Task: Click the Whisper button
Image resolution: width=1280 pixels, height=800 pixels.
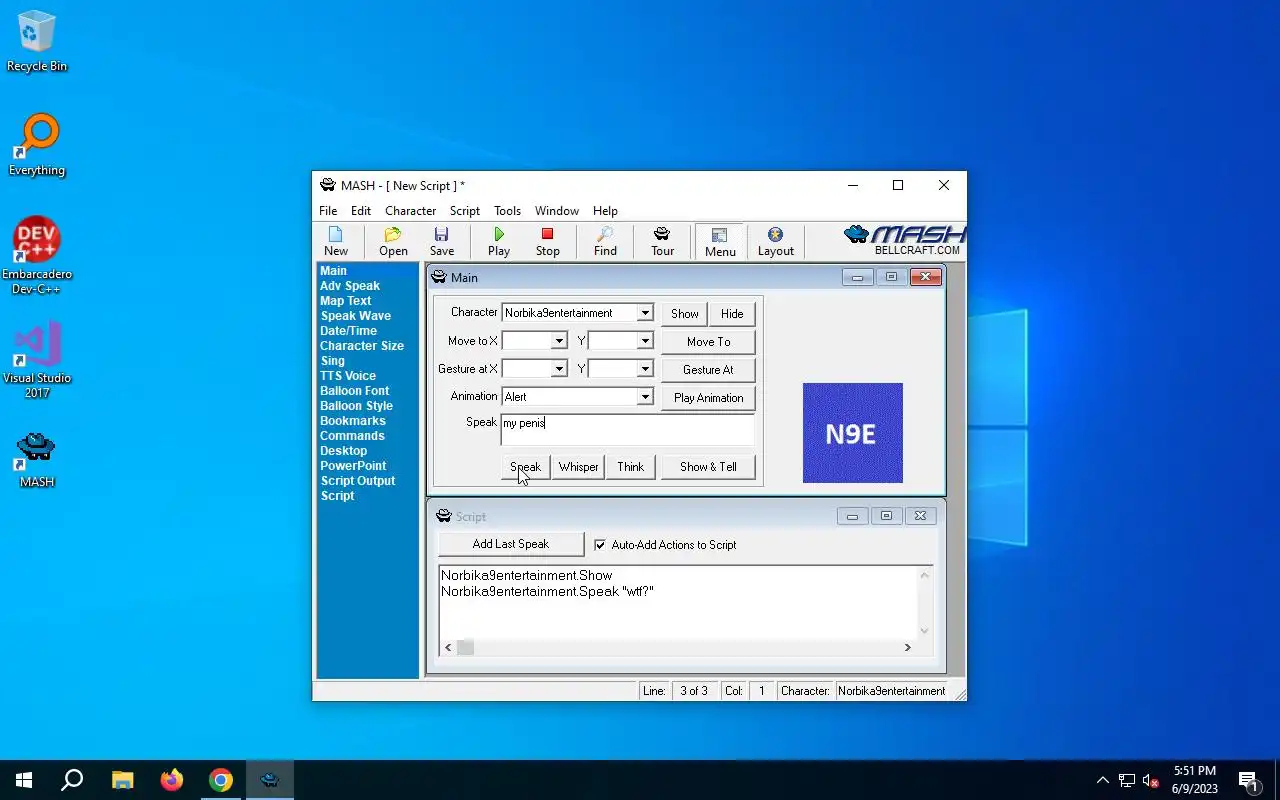Action: click(x=578, y=467)
